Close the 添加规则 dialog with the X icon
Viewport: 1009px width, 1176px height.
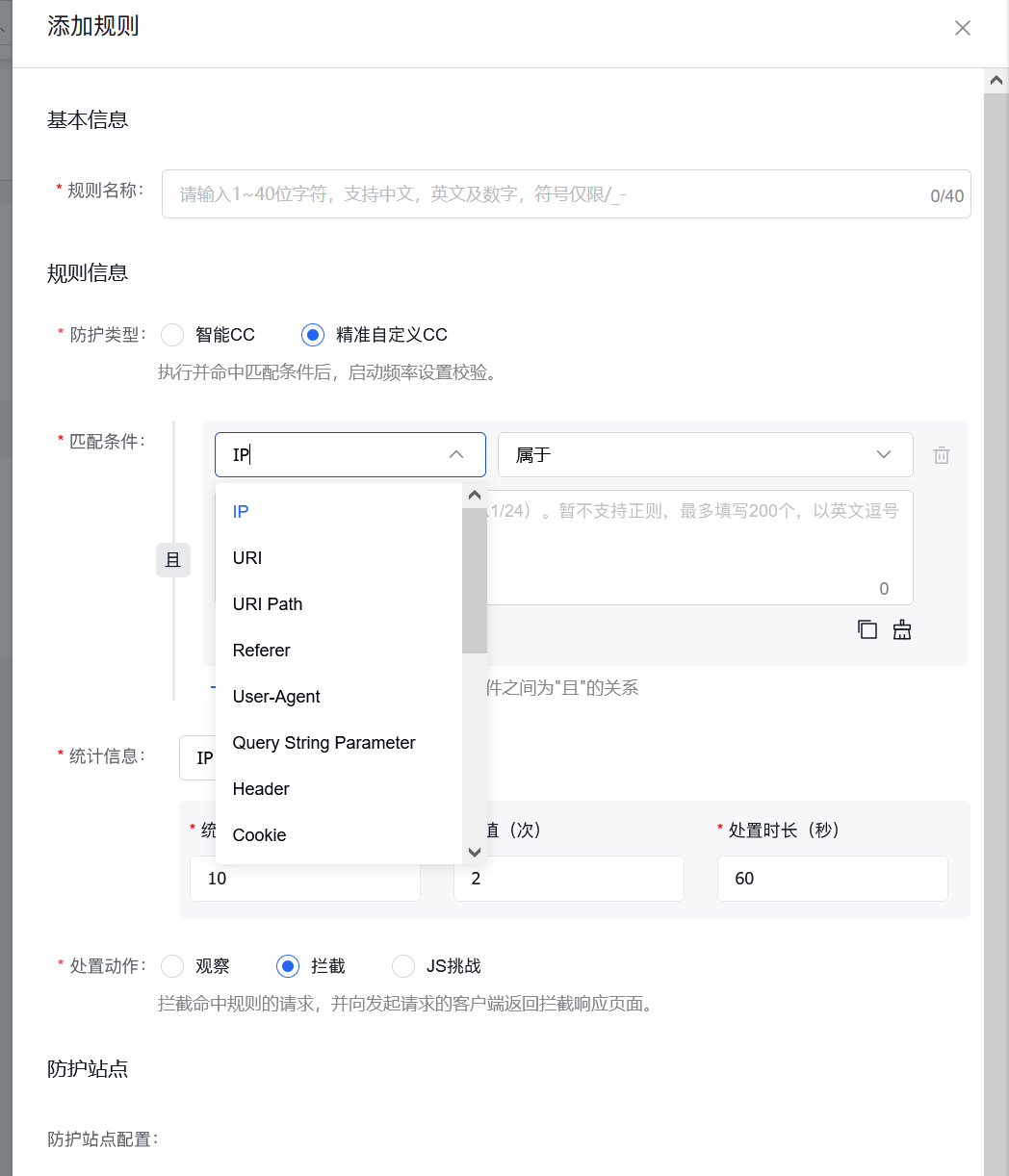(962, 27)
